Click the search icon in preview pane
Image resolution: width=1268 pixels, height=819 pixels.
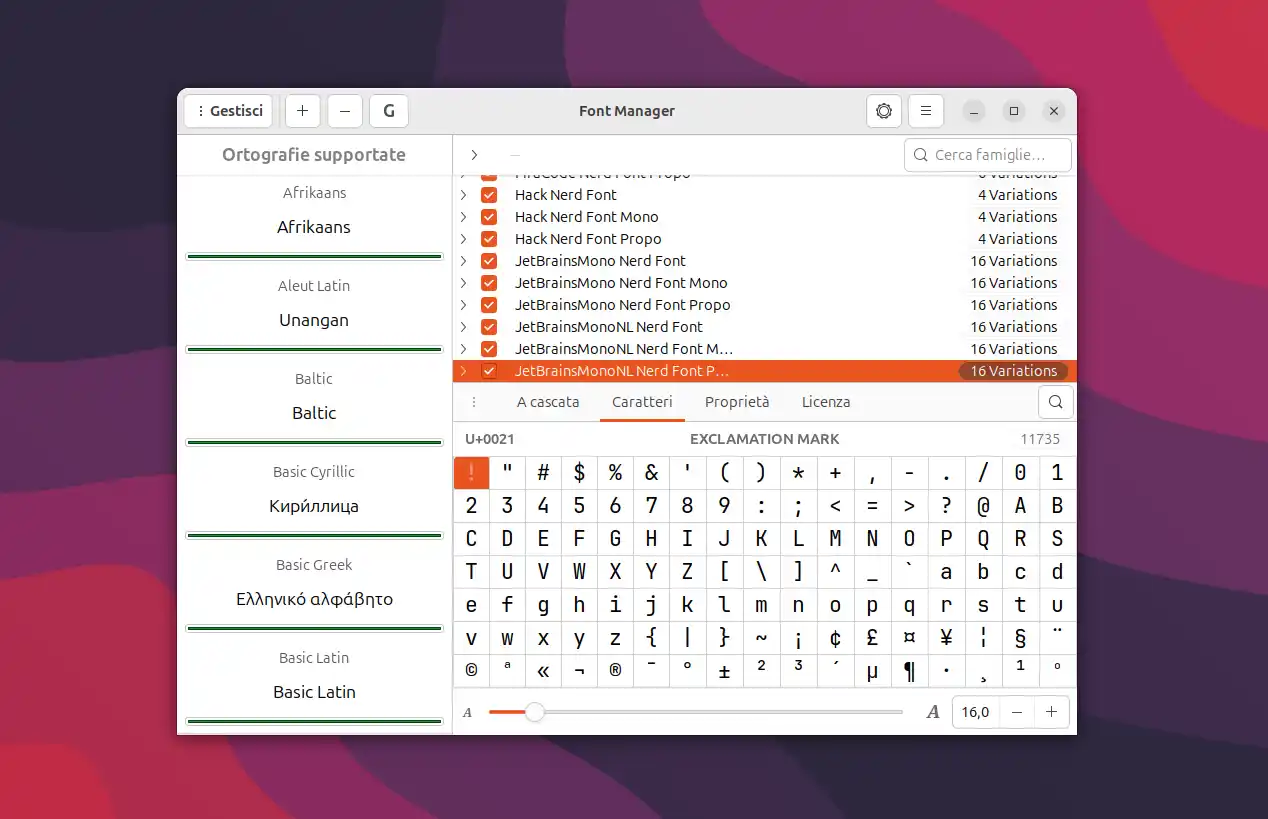[1056, 402]
